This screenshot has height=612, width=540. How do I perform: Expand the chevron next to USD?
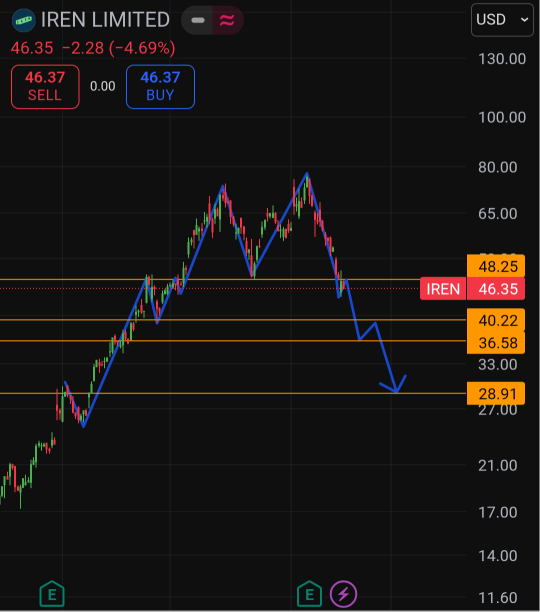click(524, 20)
